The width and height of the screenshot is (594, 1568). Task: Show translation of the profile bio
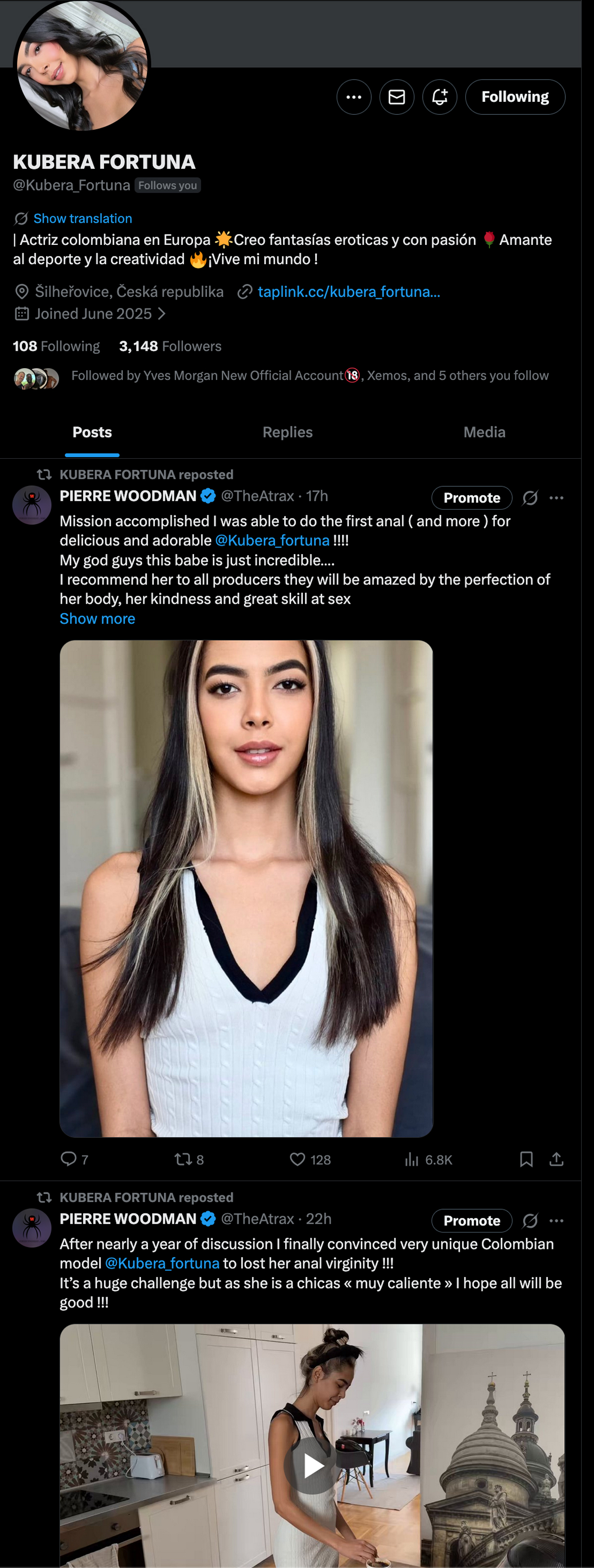coord(82,219)
